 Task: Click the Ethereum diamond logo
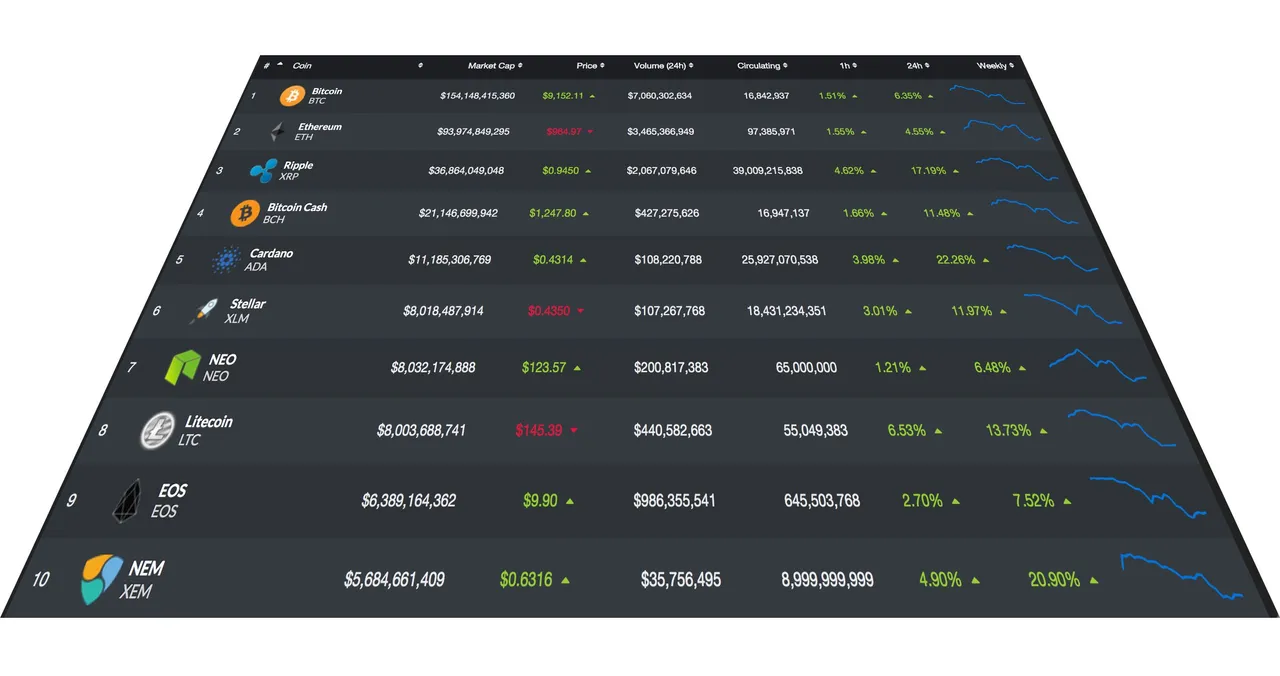pos(277,131)
